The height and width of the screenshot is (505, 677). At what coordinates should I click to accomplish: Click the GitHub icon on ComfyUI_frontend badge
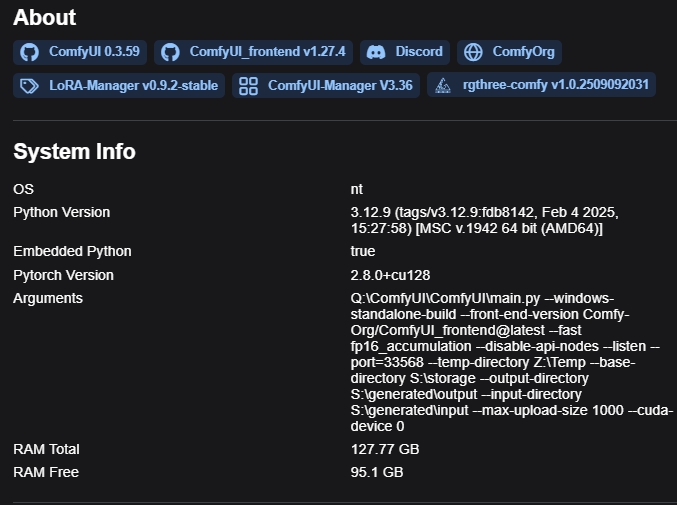(x=170, y=52)
